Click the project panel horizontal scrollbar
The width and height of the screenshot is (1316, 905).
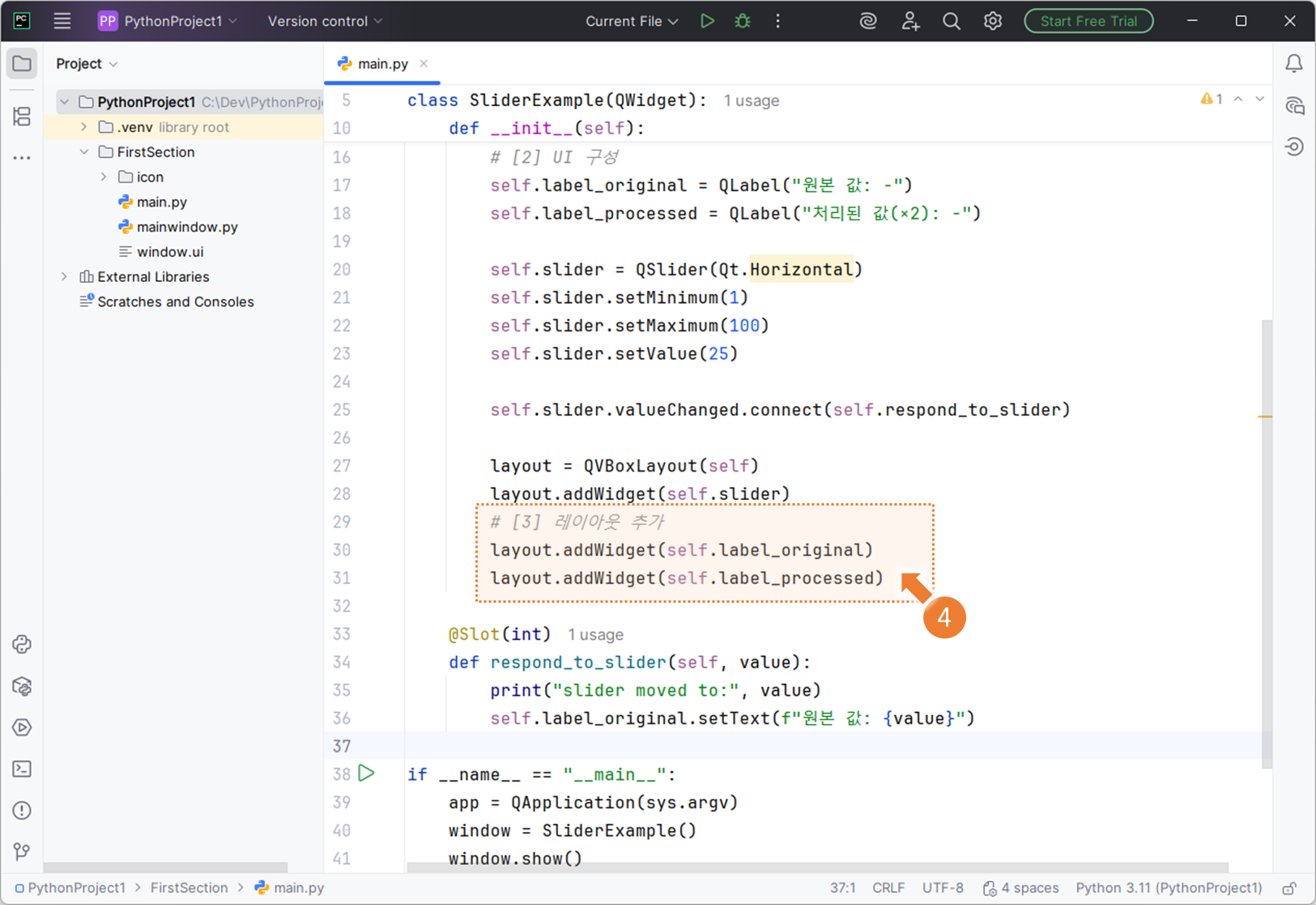coord(165,868)
